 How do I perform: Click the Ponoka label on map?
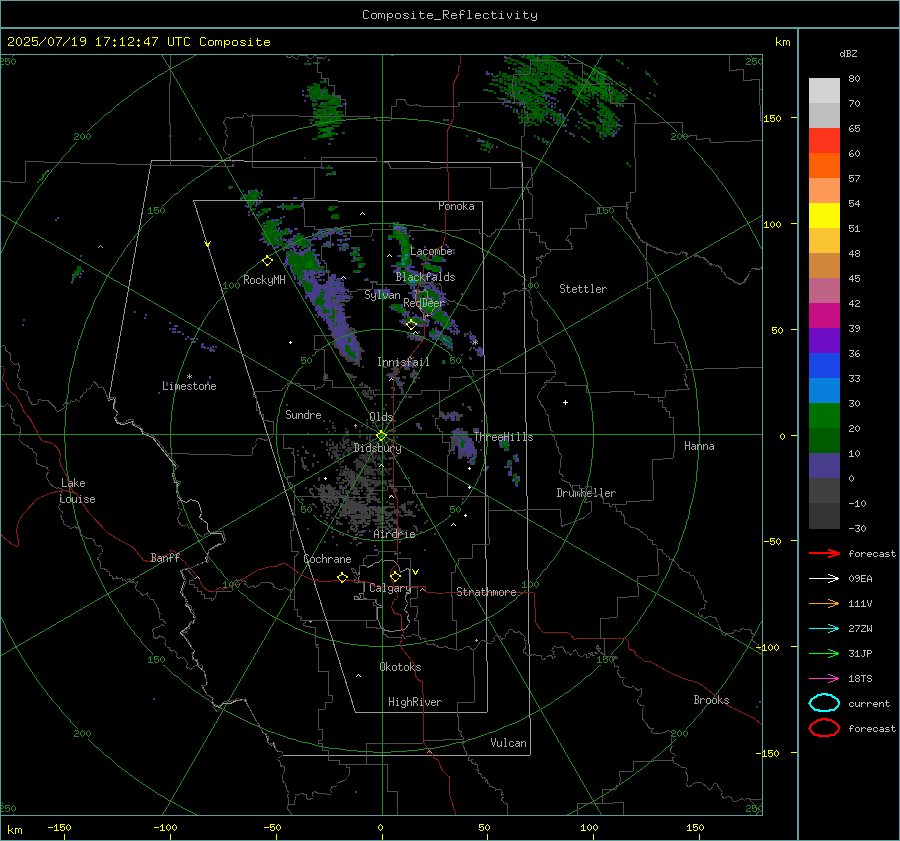click(456, 206)
